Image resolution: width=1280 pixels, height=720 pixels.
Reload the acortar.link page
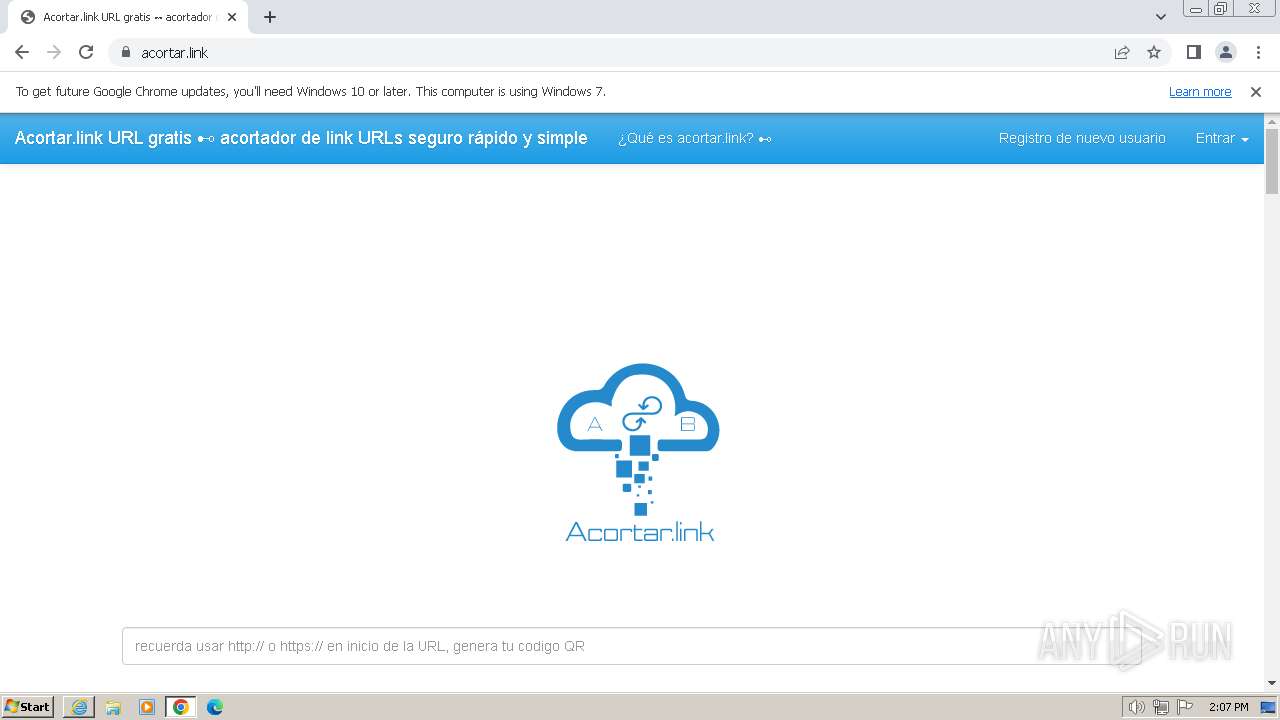point(86,52)
